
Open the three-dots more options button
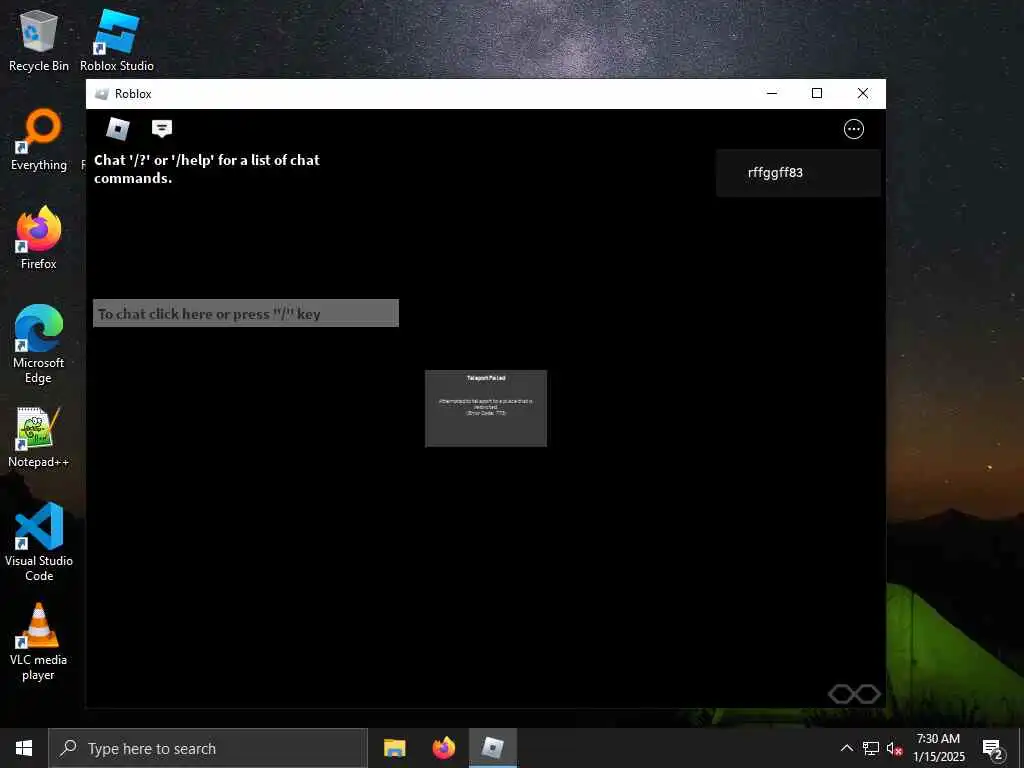854,129
